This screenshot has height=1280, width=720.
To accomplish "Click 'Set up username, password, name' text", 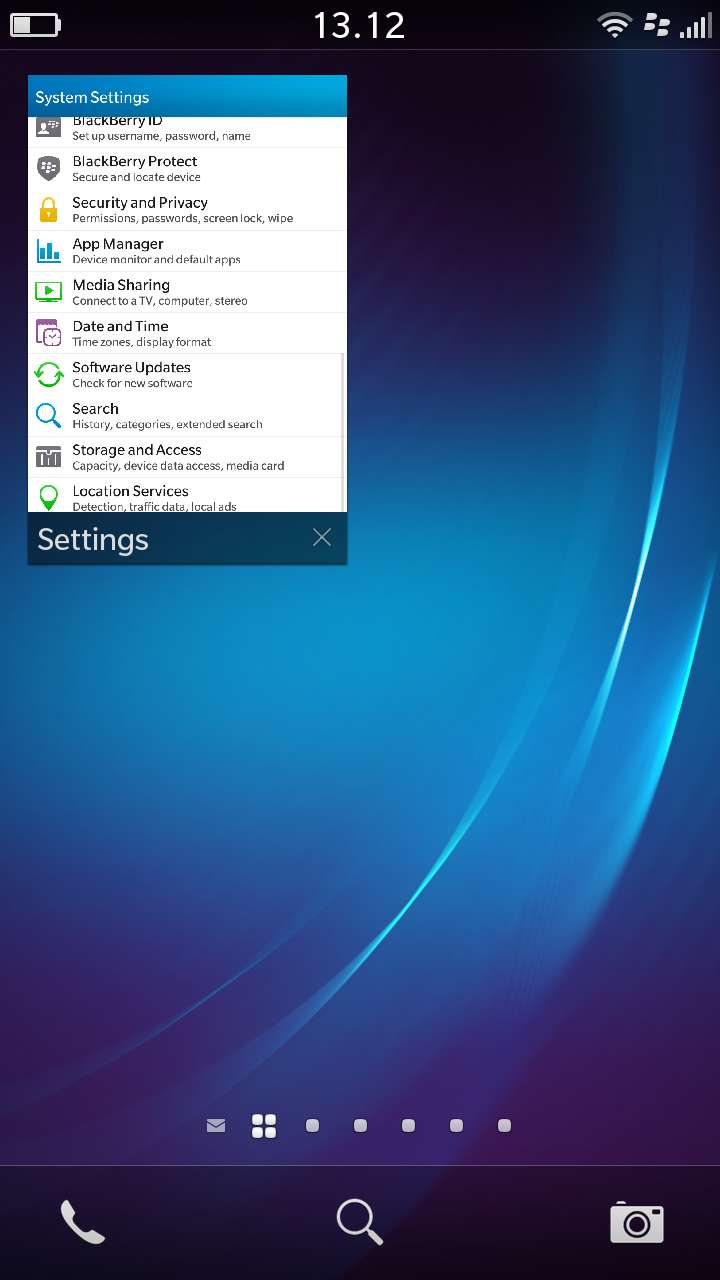I will (x=161, y=136).
